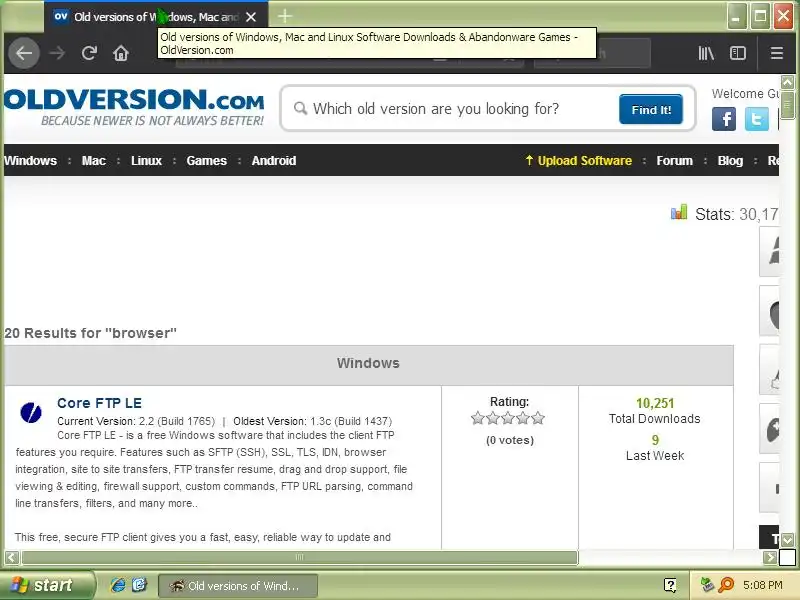Click the page's vertical scroll down arrow
Viewport: 800px width, 600px height.
tap(787, 540)
